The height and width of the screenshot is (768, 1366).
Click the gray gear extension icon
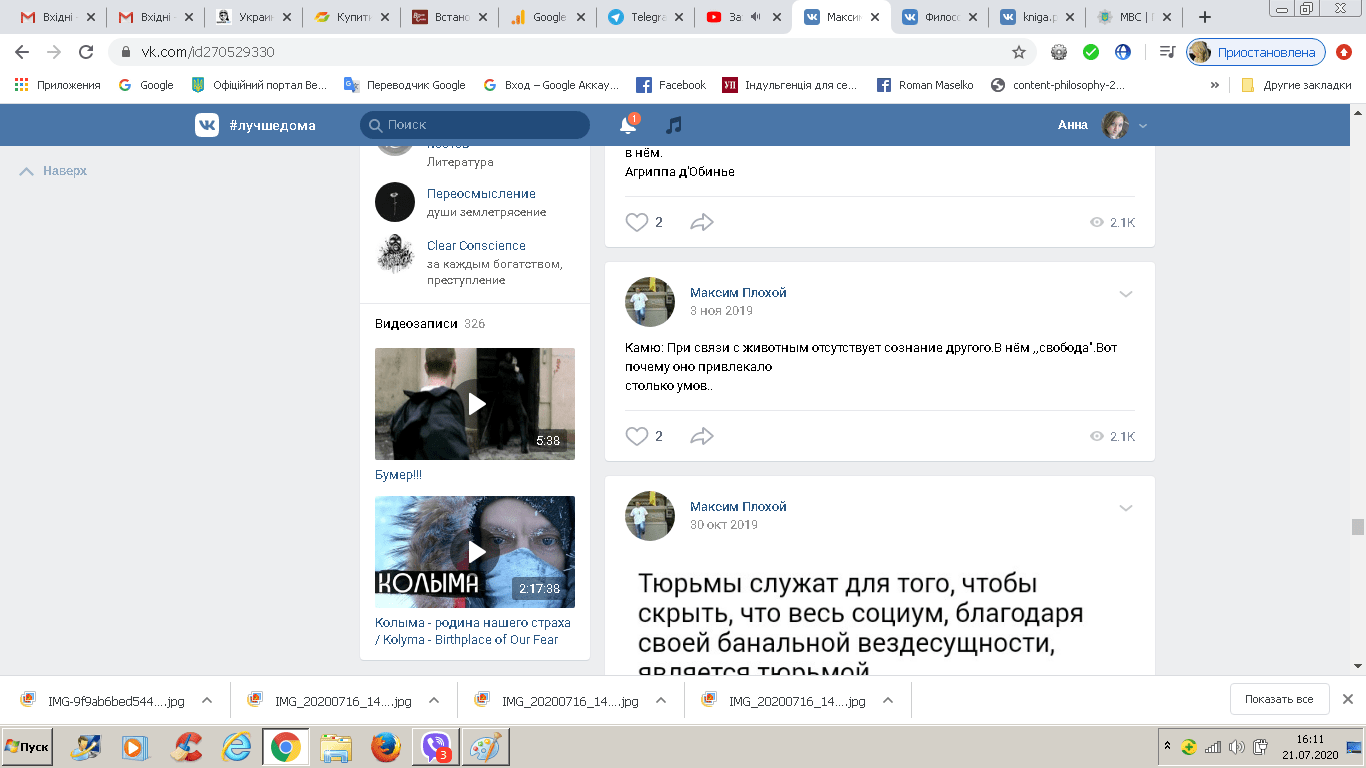tap(1059, 52)
